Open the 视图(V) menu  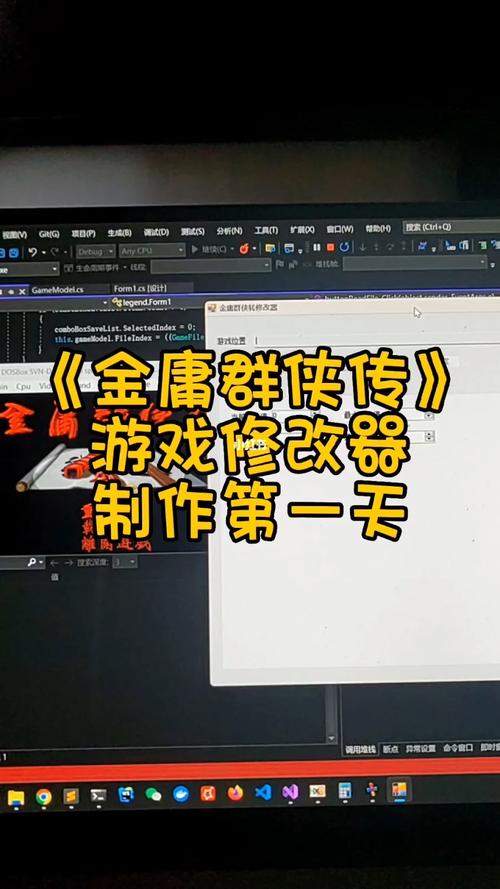[x=14, y=235]
